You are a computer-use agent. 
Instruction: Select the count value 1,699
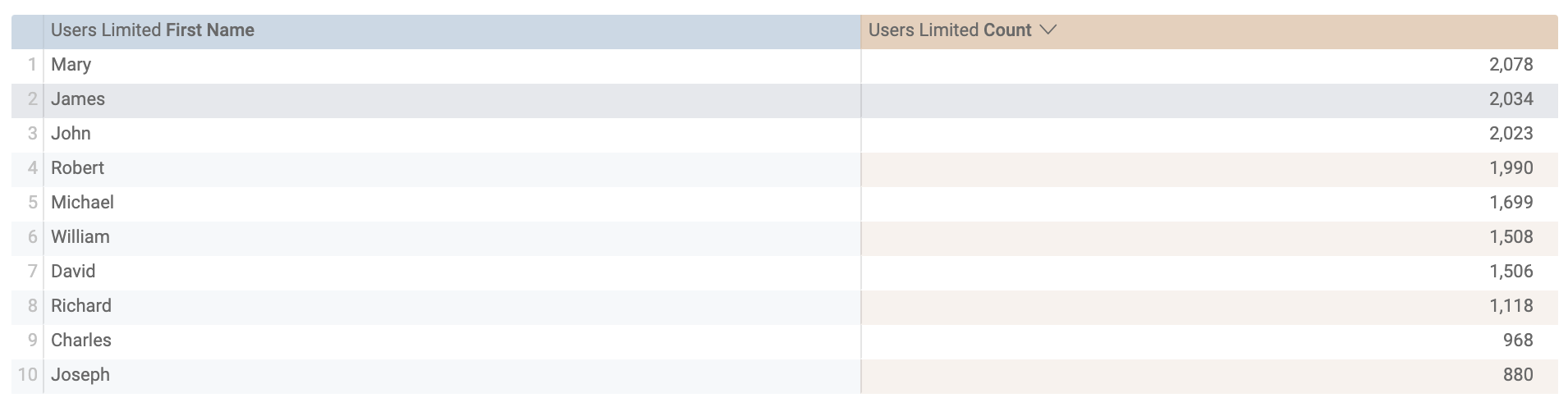[x=1511, y=203]
